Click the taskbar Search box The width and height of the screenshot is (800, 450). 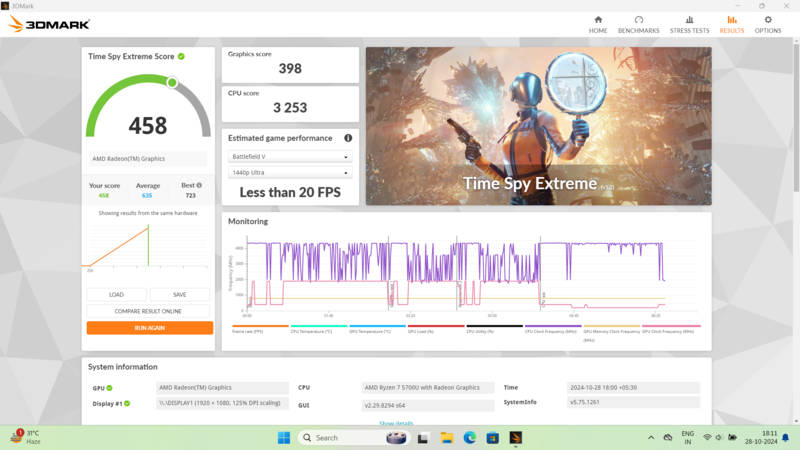pos(352,438)
